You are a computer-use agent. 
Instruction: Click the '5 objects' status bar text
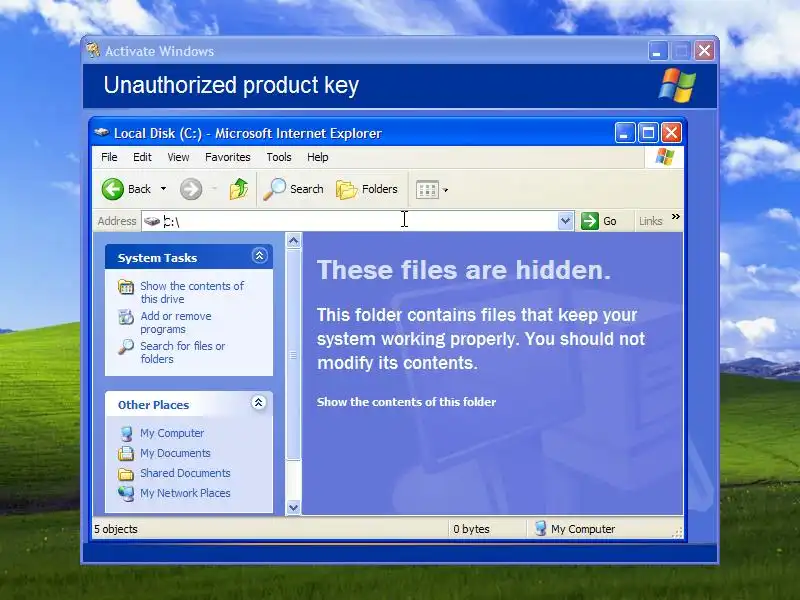[x=116, y=529]
